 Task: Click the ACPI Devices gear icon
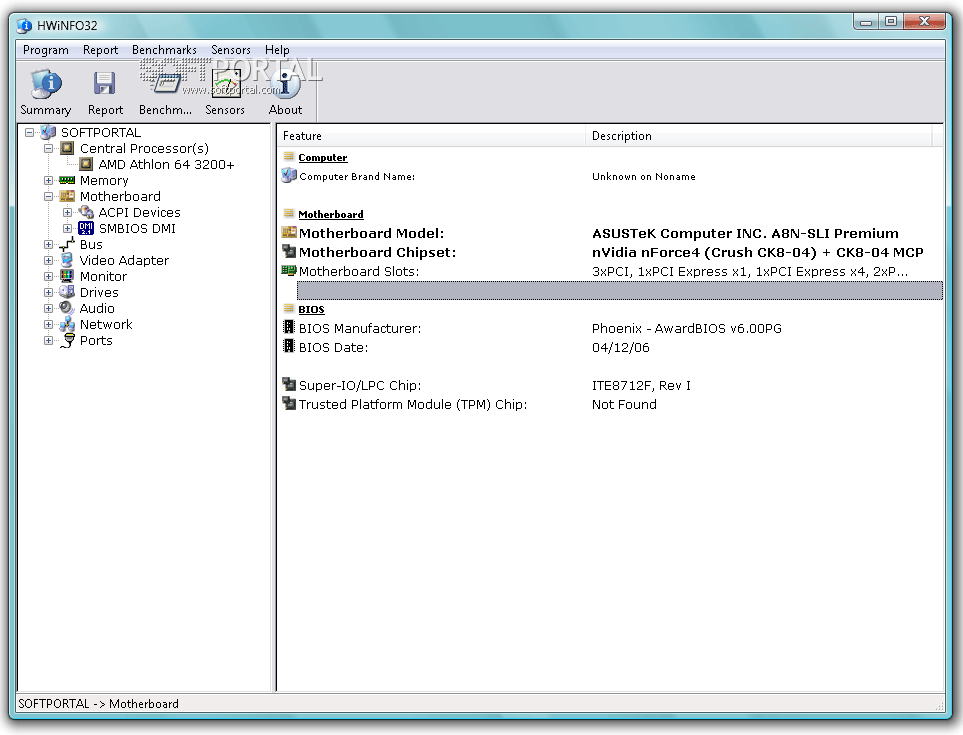point(86,212)
